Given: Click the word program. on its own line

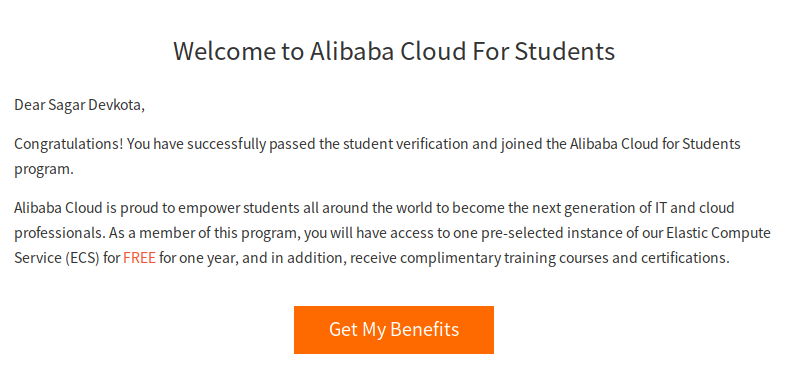Looking at the screenshot, I should 44,170.
